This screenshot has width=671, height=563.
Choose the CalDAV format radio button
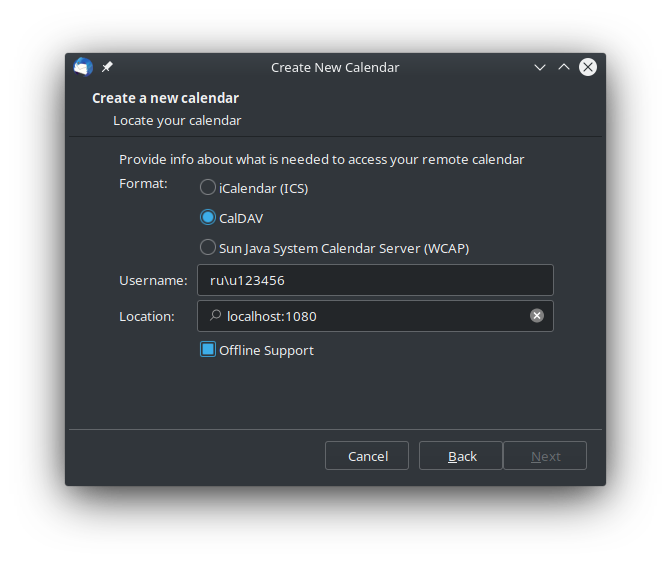(x=208, y=217)
